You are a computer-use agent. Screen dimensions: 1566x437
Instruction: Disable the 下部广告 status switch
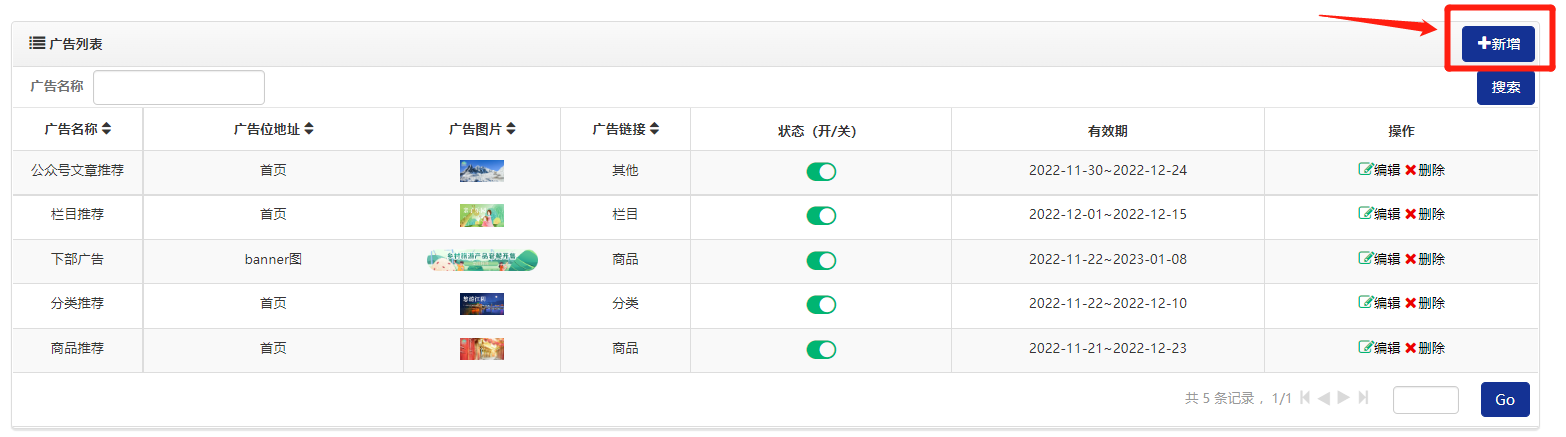pos(821,260)
